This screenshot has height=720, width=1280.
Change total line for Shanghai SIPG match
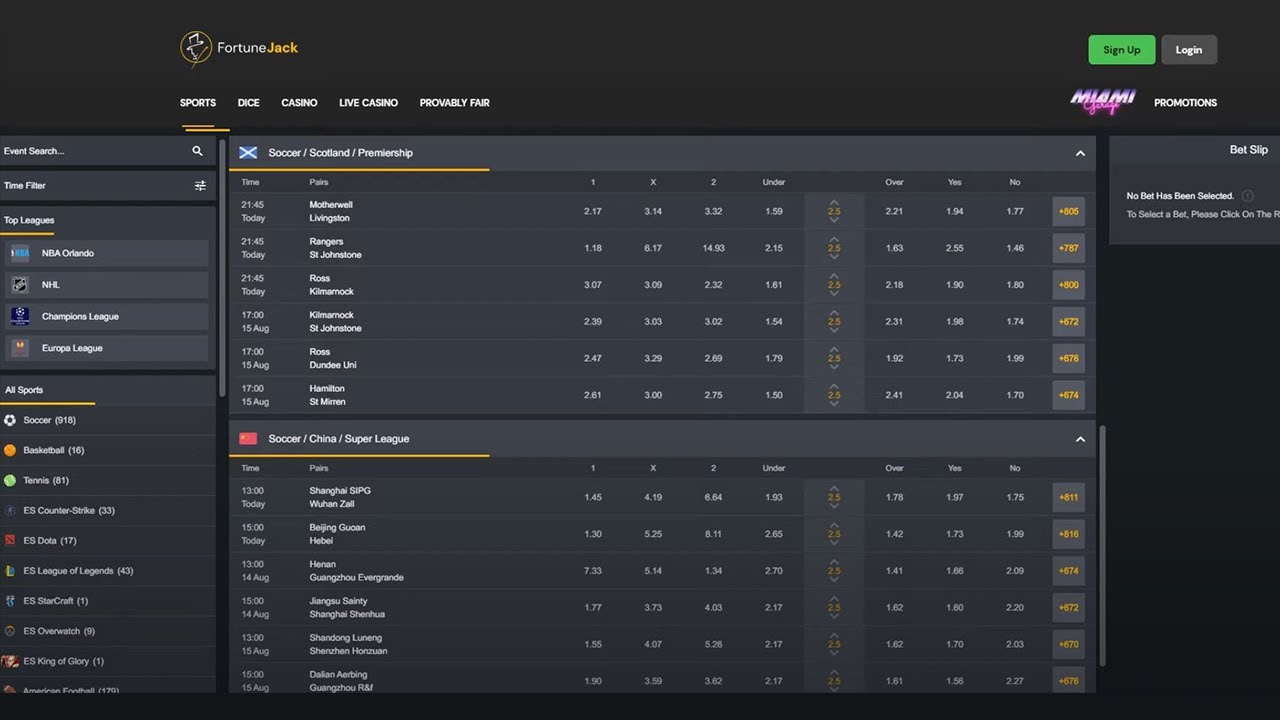point(834,498)
